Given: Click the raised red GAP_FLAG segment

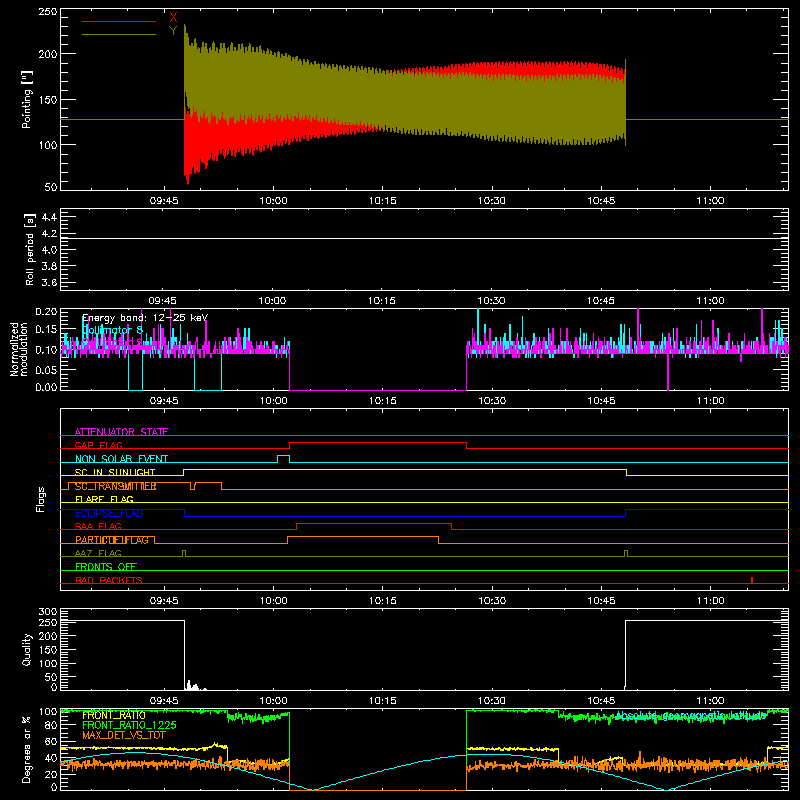Looking at the screenshot, I should click(x=378, y=443).
